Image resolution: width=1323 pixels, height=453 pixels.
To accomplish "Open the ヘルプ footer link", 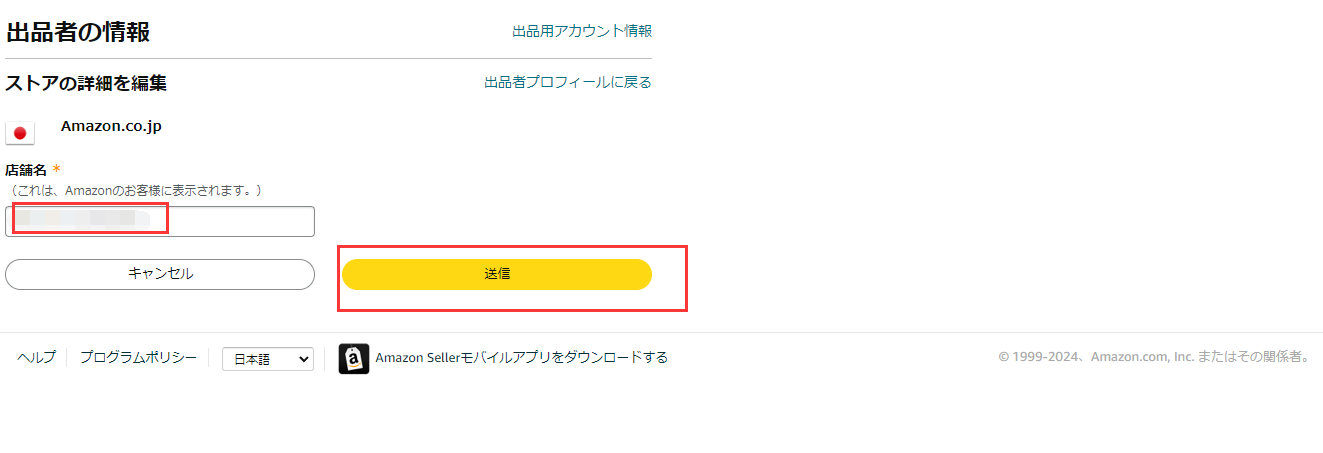I will coord(36,357).
